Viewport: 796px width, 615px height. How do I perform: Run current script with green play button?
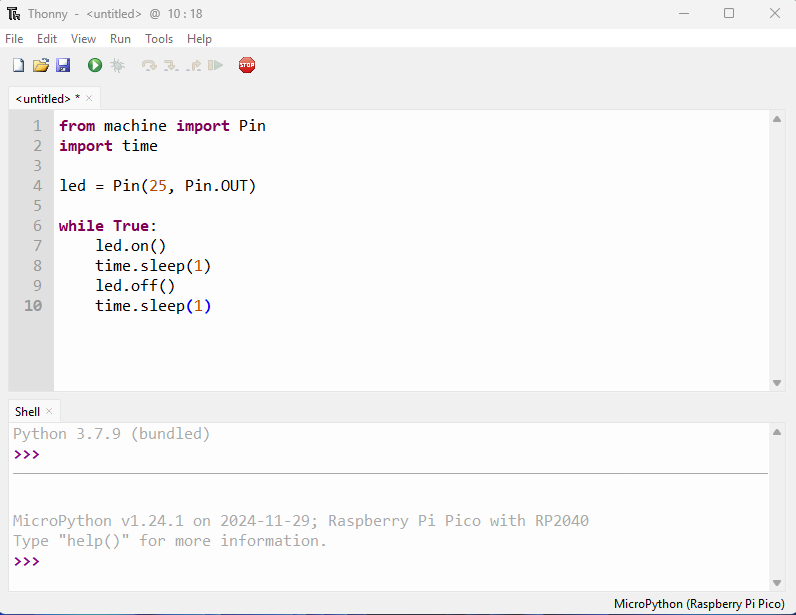(95, 65)
